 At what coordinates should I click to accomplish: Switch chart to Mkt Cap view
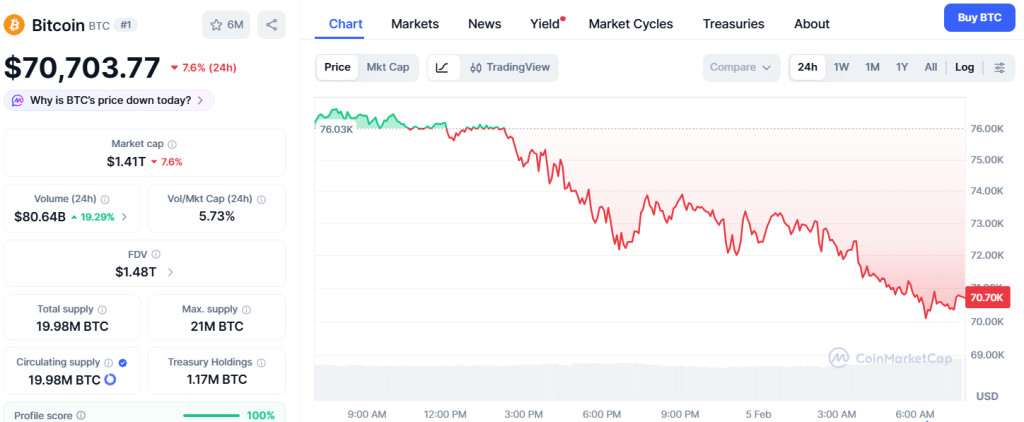(x=387, y=67)
